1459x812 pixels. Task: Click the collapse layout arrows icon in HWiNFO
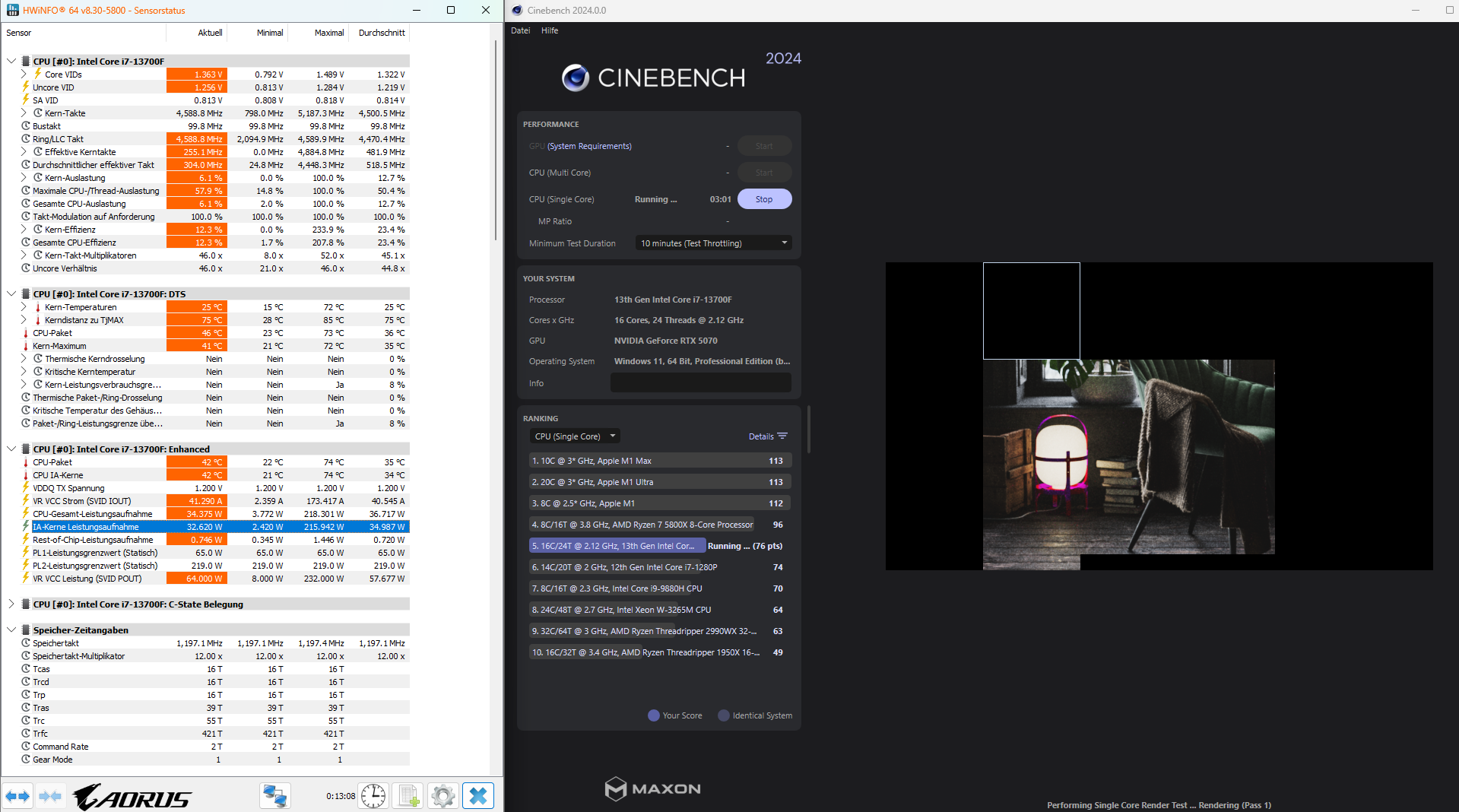click(x=50, y=796)
